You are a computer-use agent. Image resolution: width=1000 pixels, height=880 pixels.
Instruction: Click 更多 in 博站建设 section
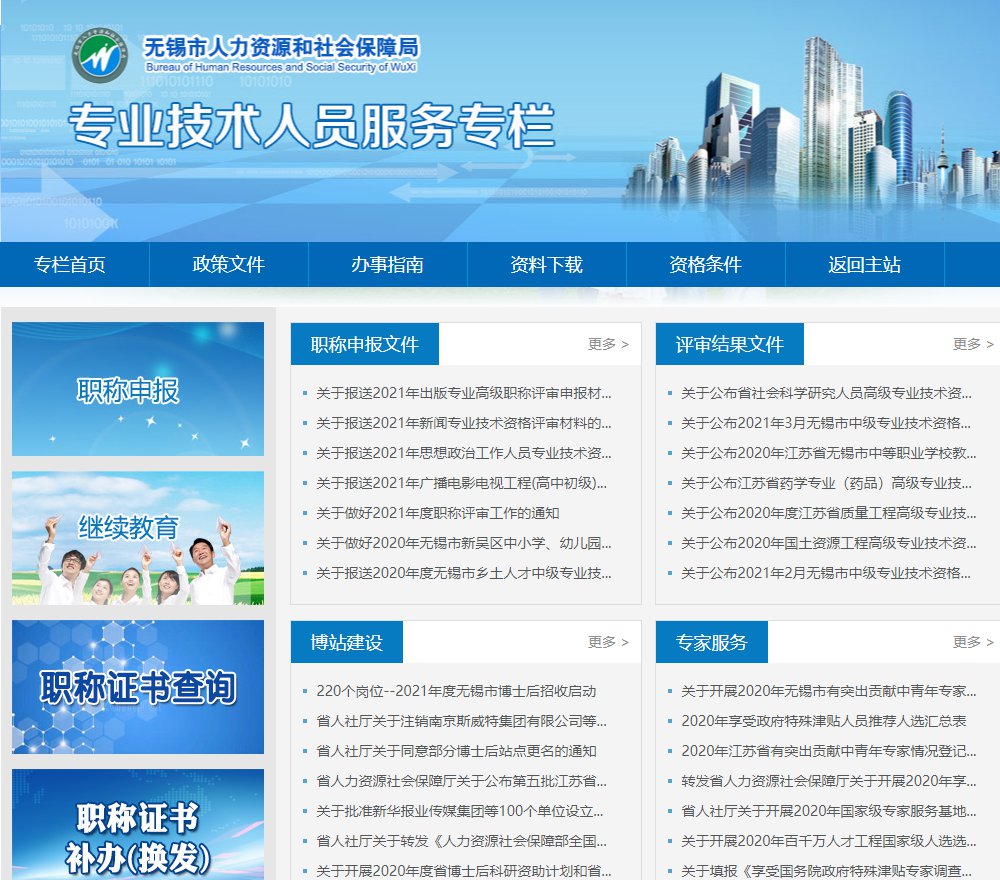pyautogui.click(x=608, y=642)
